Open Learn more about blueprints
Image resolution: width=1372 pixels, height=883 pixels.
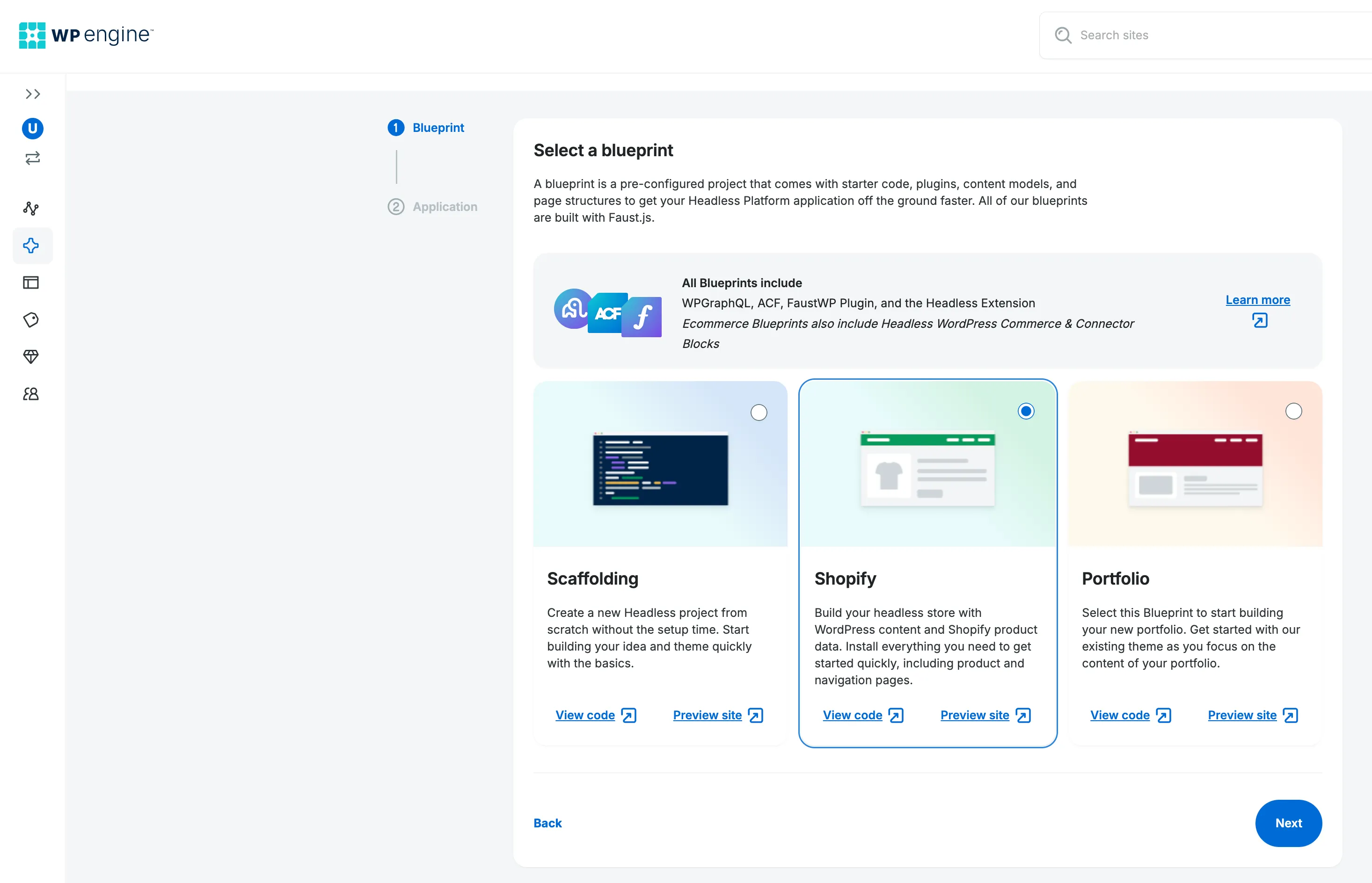(x=1258, y=299)
